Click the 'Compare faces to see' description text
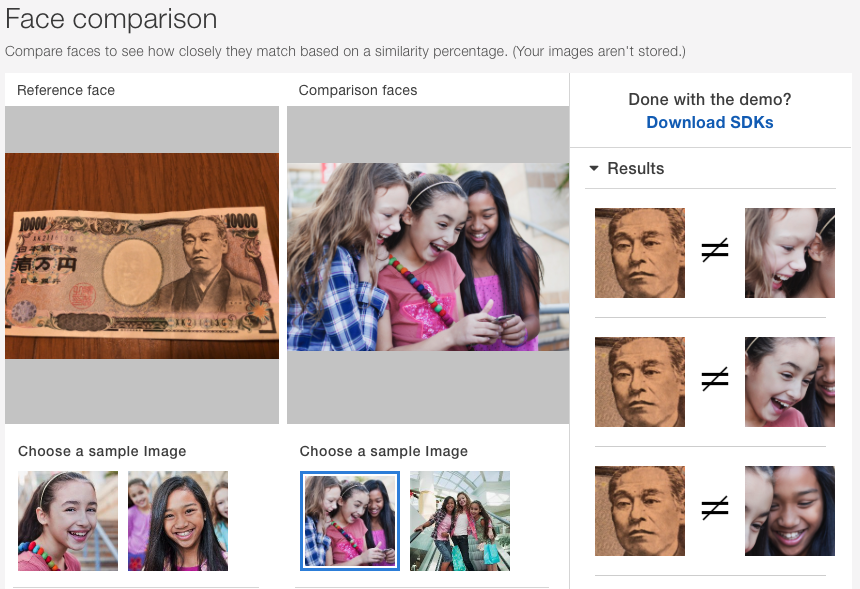860x589 pixels. pyautogui.click(x=346, y=52)
